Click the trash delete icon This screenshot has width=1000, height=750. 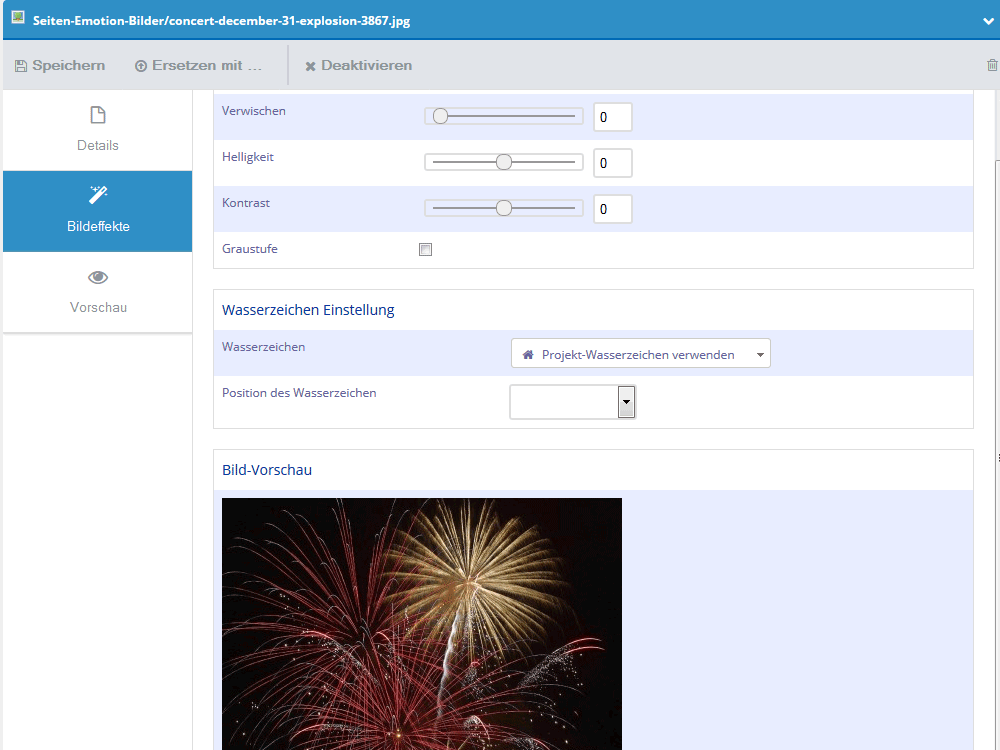pyautogui.click(x=992, y=64)
